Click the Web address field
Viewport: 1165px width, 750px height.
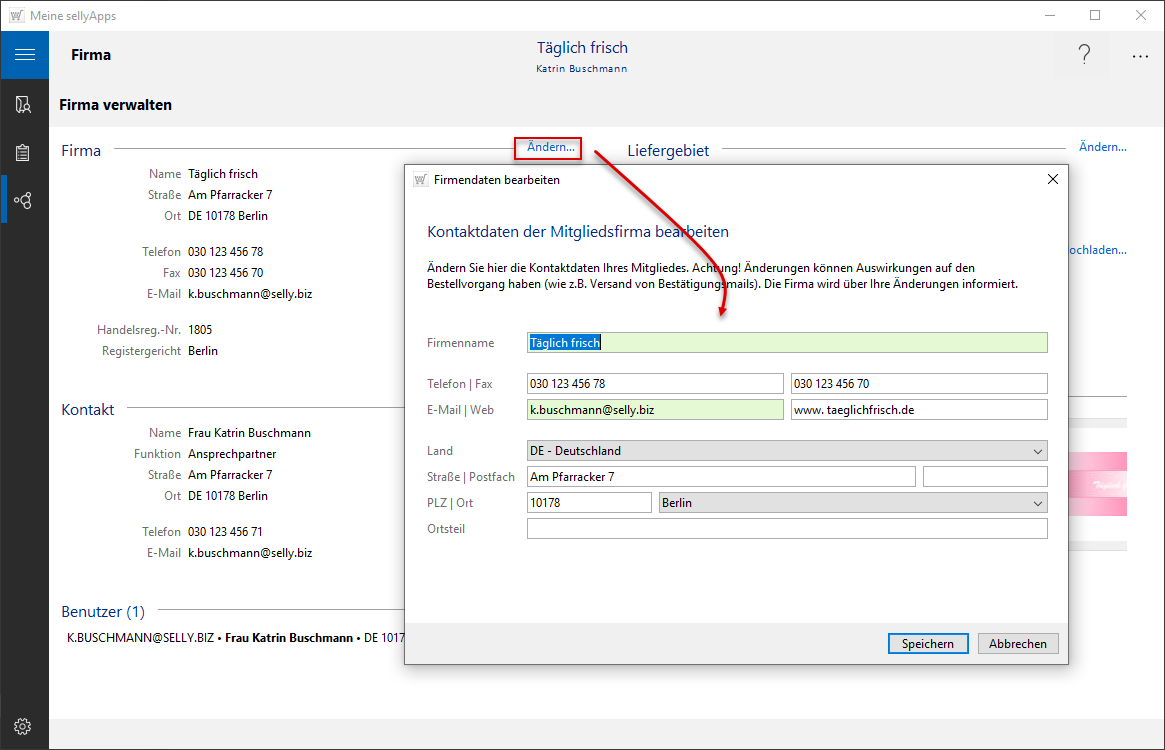(918, 410)
